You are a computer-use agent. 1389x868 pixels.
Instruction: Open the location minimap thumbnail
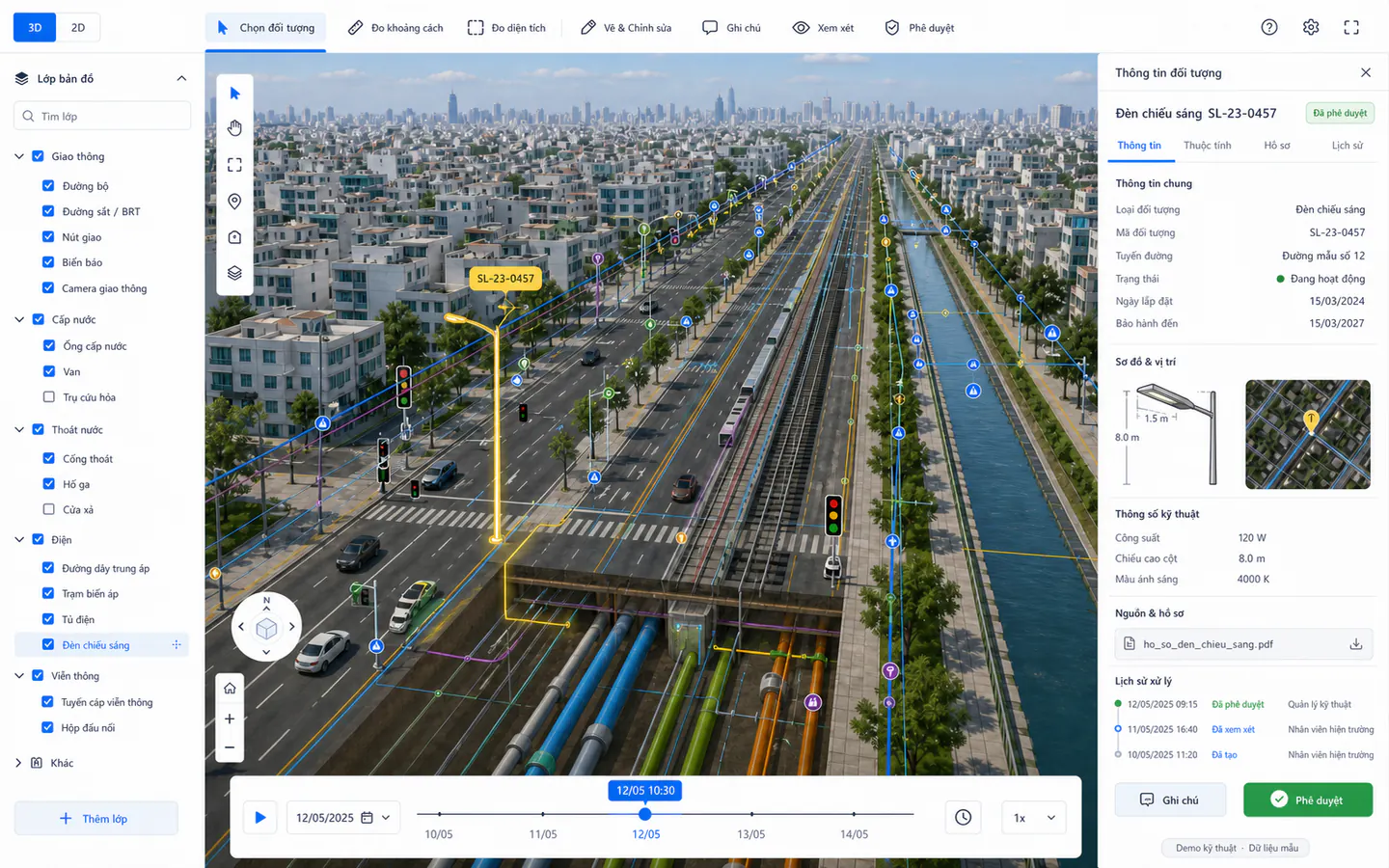pyautogui.click(x=1307, y=434)
